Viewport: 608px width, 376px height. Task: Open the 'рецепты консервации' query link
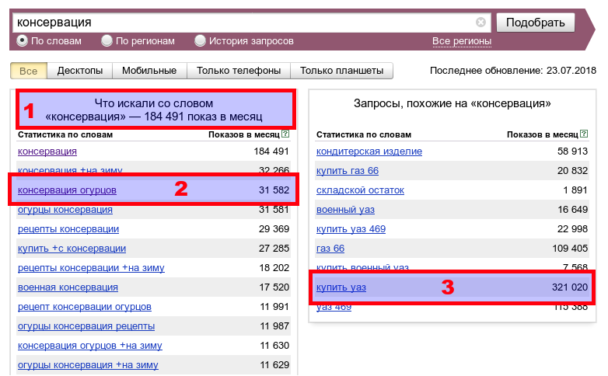68,229
